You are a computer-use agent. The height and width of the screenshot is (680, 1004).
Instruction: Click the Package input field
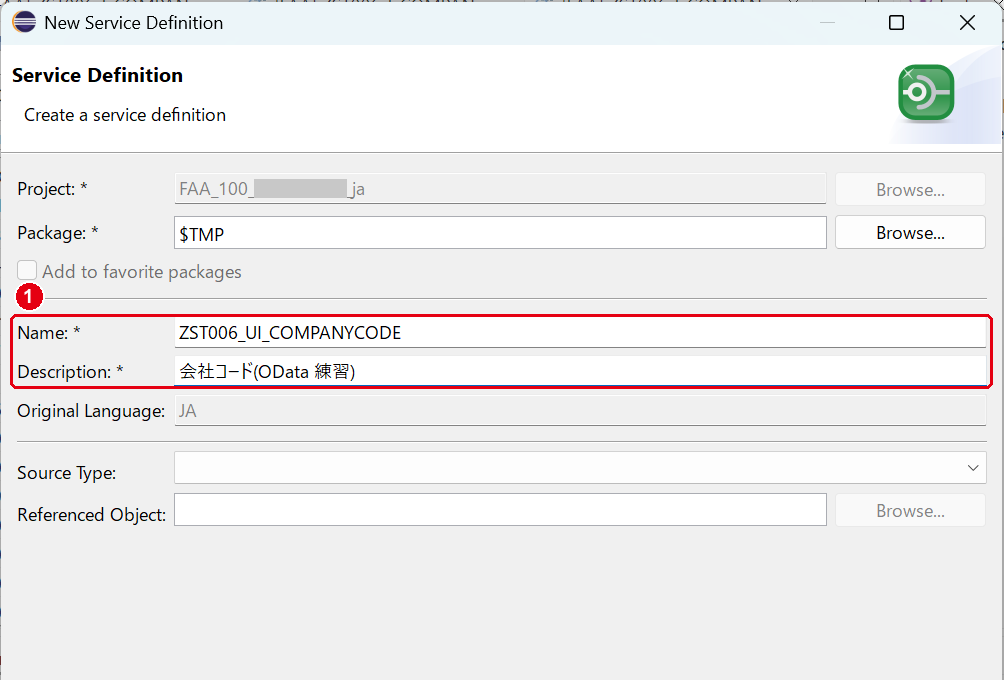click(500, 233)
